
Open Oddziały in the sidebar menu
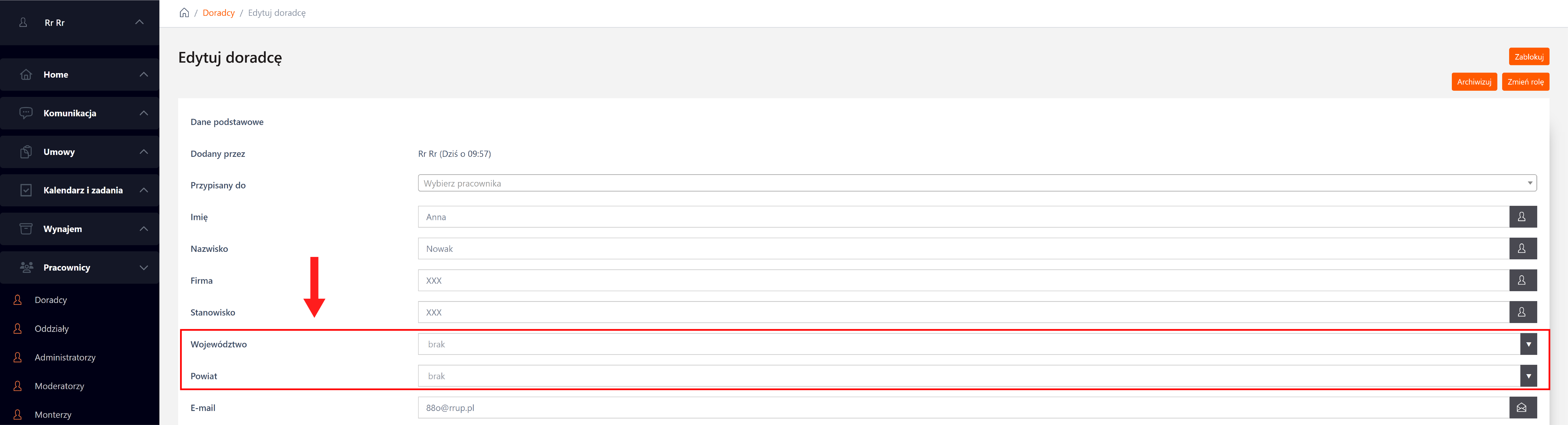52,329
